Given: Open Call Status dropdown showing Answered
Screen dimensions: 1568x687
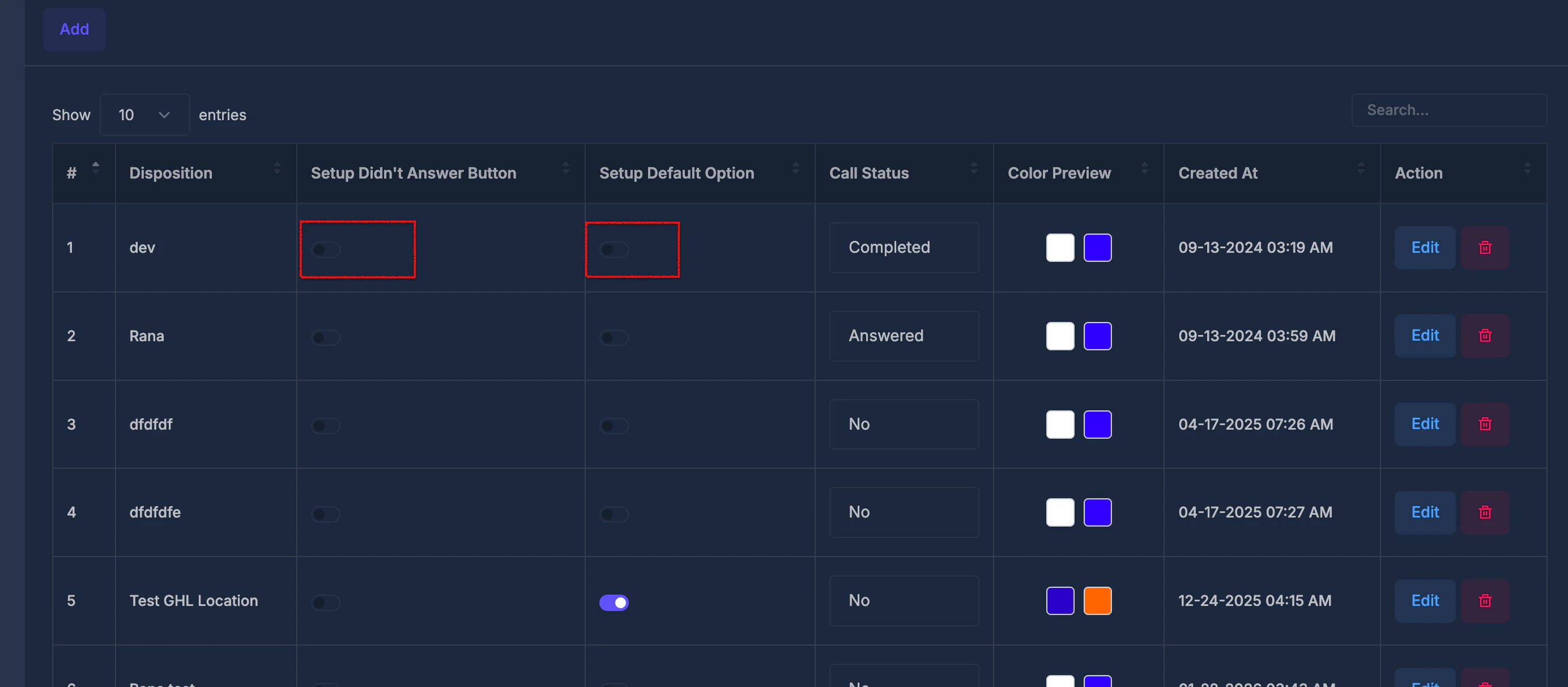Looking at the screenshot, I should coord(904,336).
